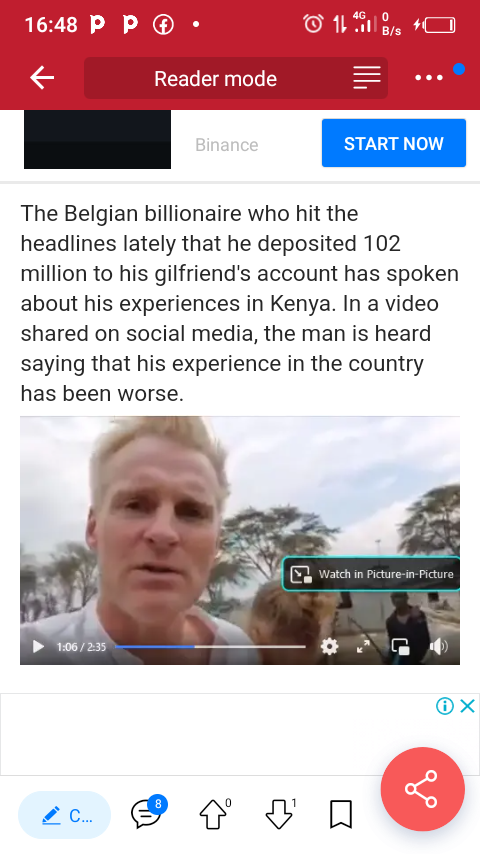The height and width of the screenshot is (854, 480).
Task: Bookmark this article
Action: [x=341, y=814]
